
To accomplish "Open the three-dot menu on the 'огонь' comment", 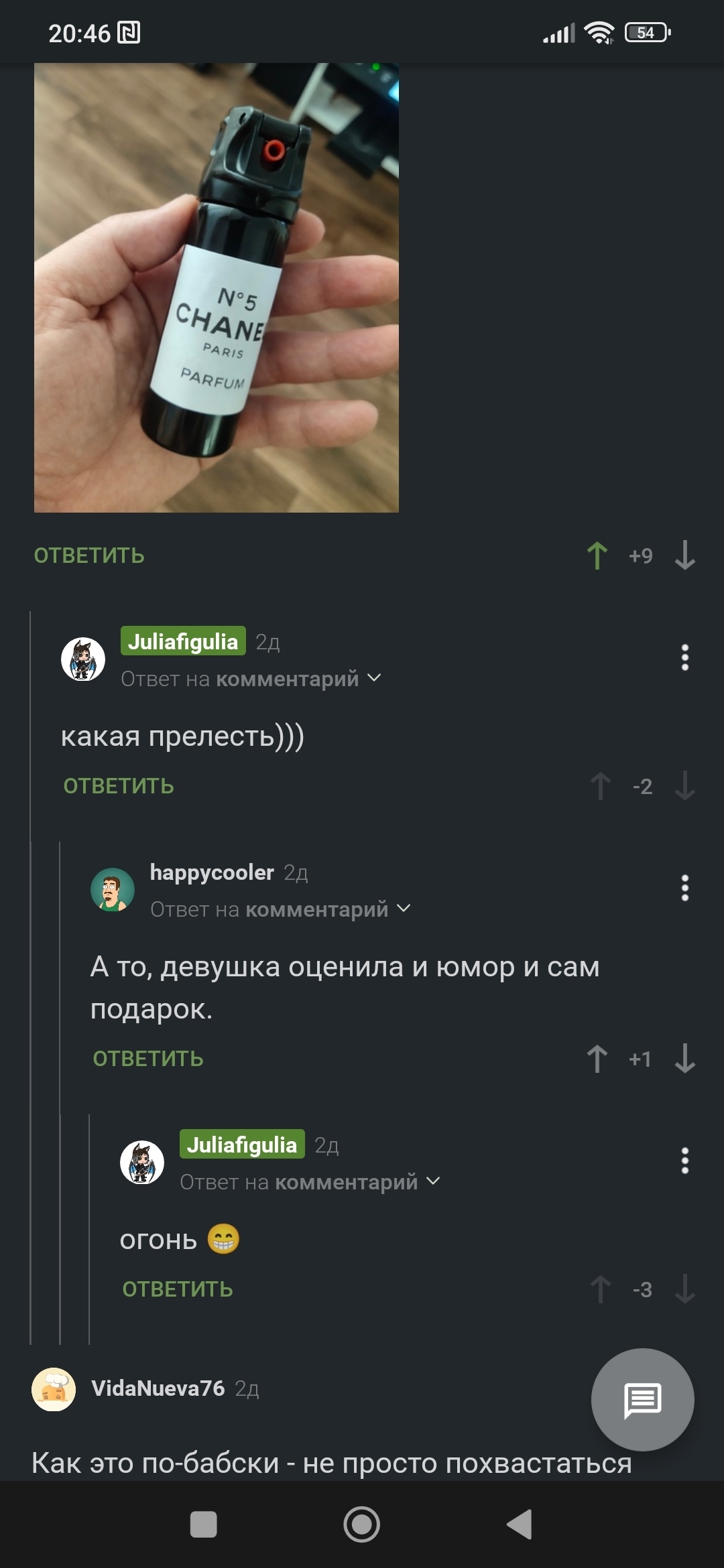I will pyautogui.click(x=684, y=1161).
